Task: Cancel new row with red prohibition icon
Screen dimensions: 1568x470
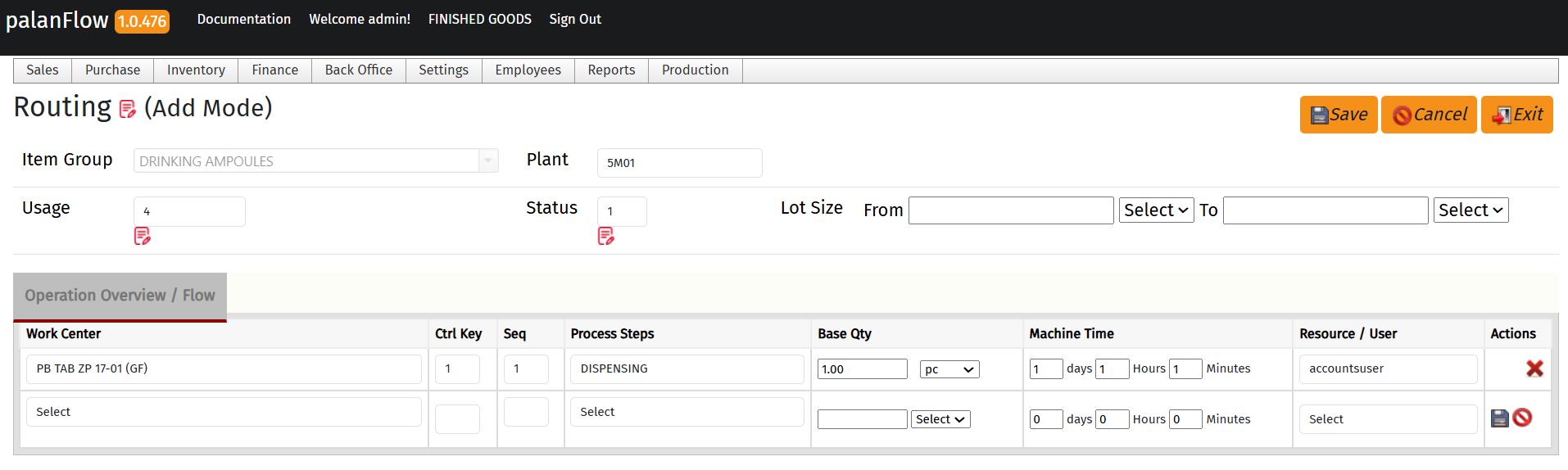Action: (1522, 418)
